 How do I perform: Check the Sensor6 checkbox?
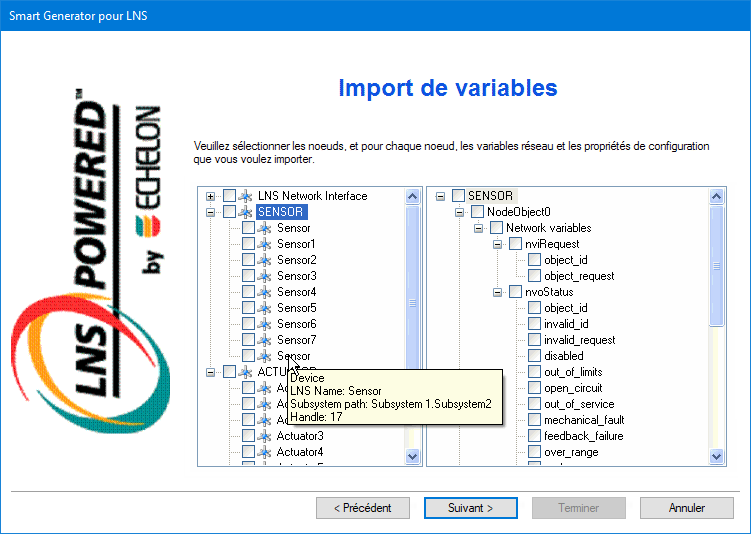tap(248, 323)
